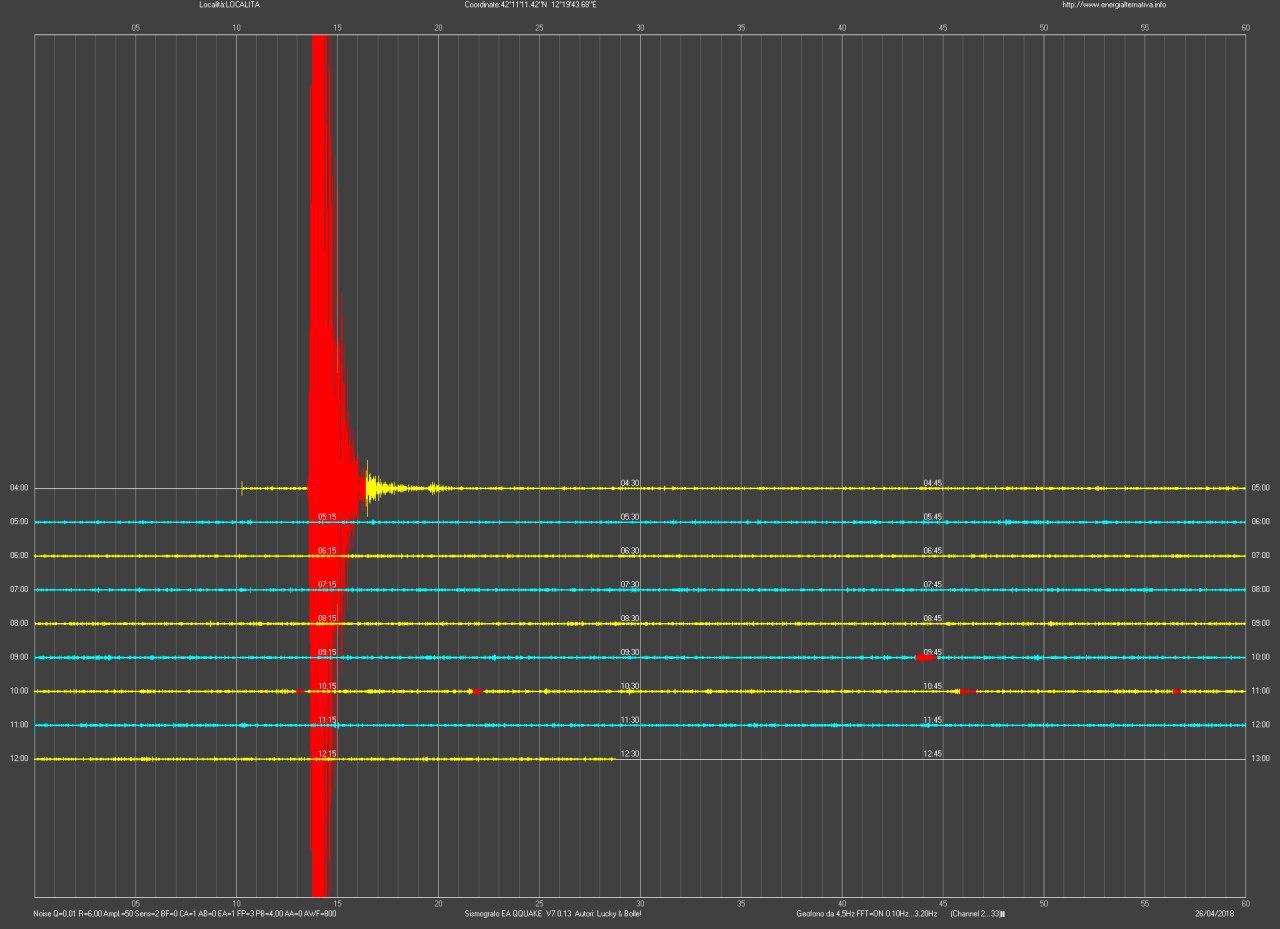The image size is (1280, 929).
Task: Click the Coordinate text in header
Action: click(530, 5)
